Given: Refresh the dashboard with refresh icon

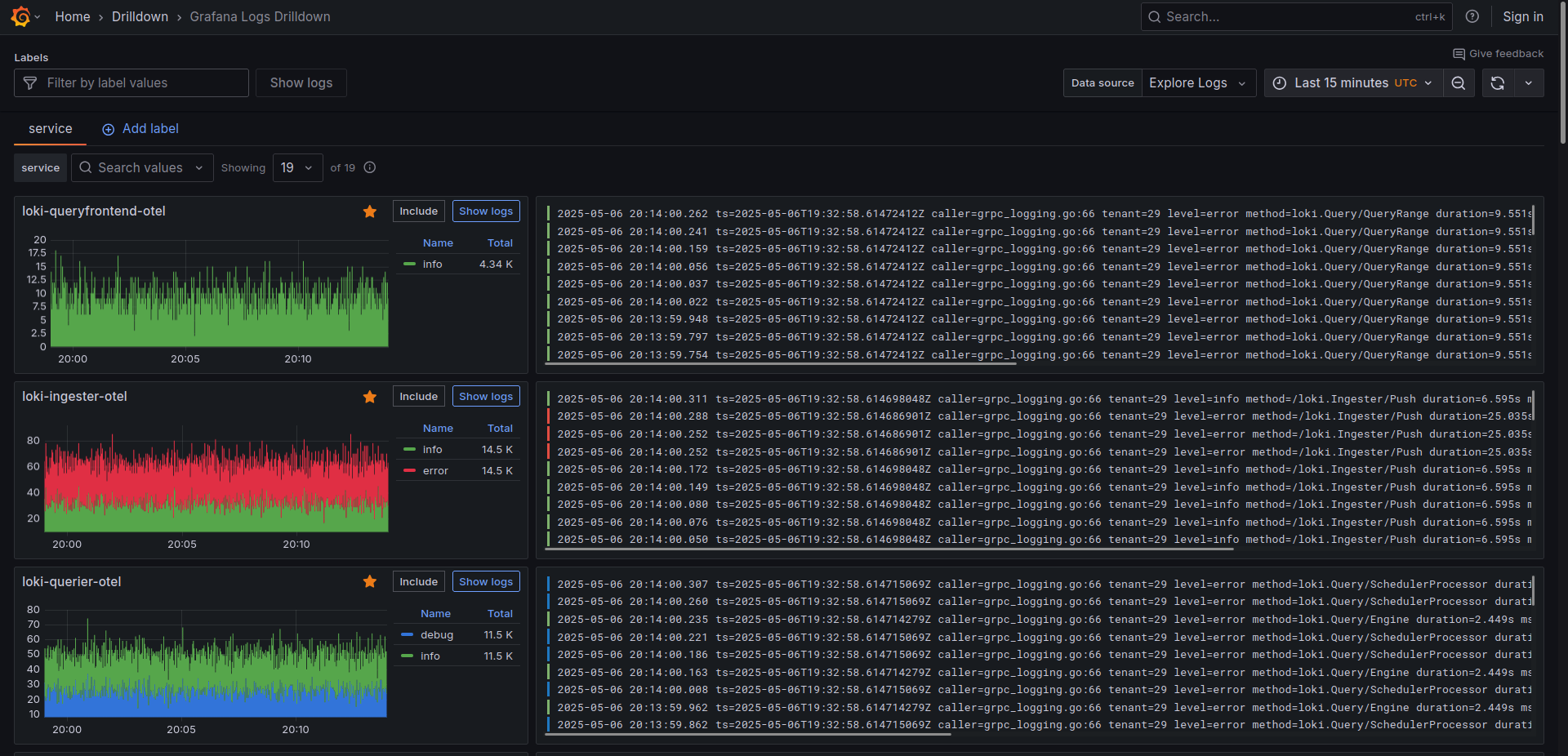Looking at the screenshot, I should click(1497, 83).
